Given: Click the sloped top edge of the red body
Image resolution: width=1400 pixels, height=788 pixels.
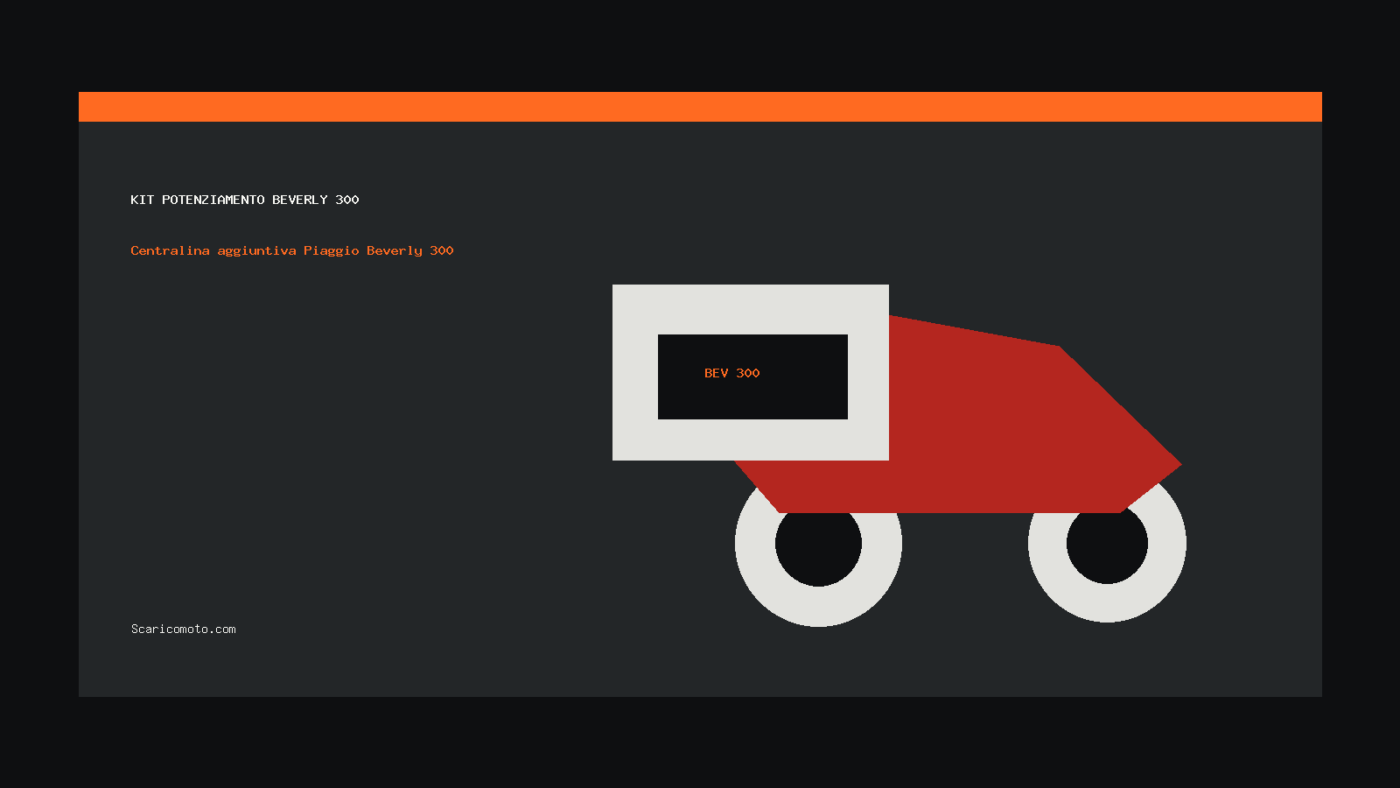Looking at the screenshot, I should click(x=975, y=331).
